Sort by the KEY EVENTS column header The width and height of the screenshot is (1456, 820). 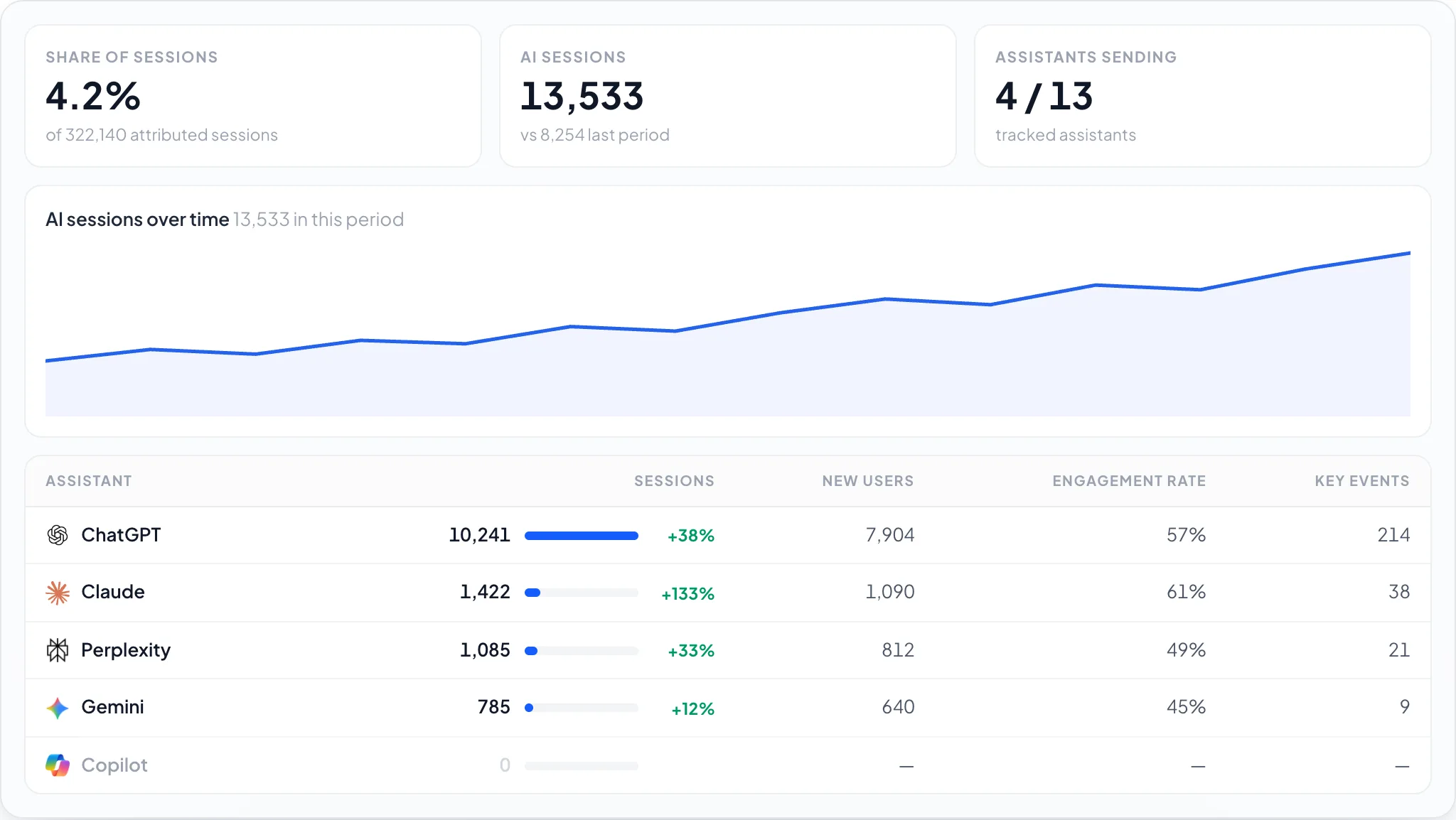click(1361, 481)
